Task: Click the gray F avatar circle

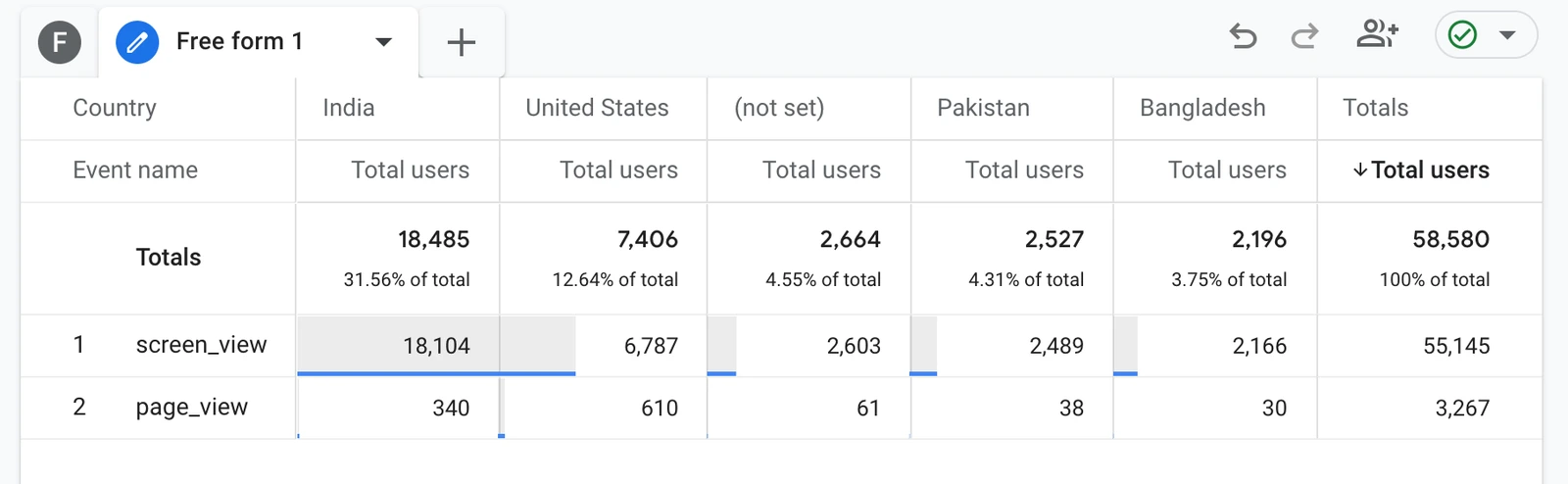Action: pyautogui.click(x=60, y=42)
